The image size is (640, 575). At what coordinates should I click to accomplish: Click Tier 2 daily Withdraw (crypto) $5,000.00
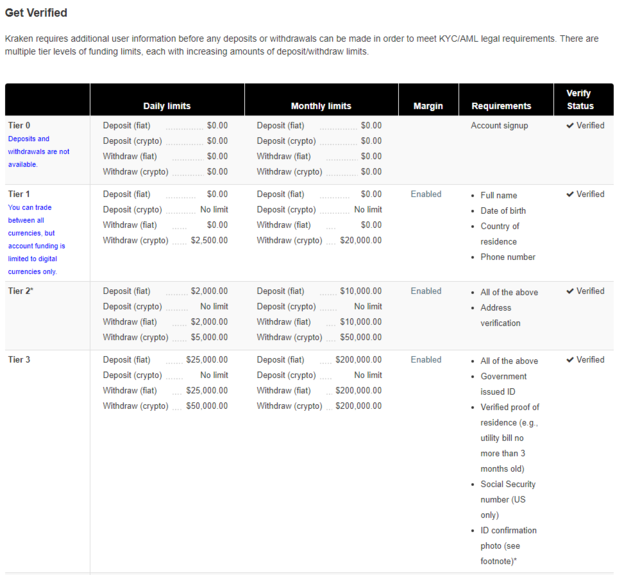click(209, 337)
